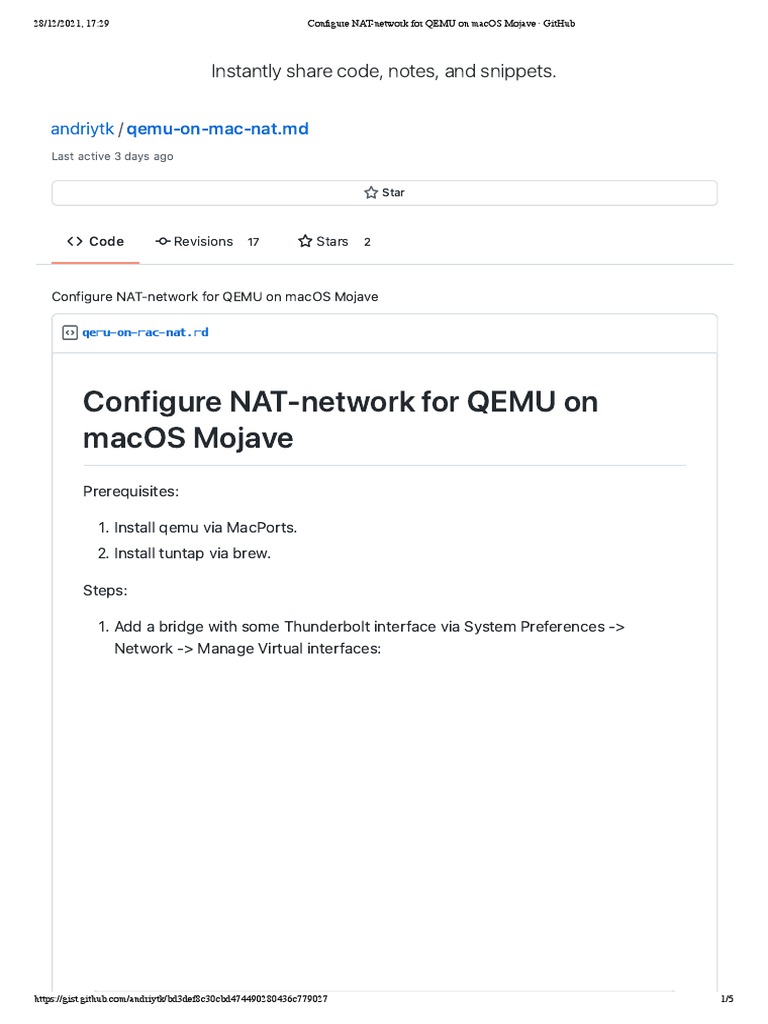Click the file code icon in the file header

pyautogui.click(x=69, y=333)
